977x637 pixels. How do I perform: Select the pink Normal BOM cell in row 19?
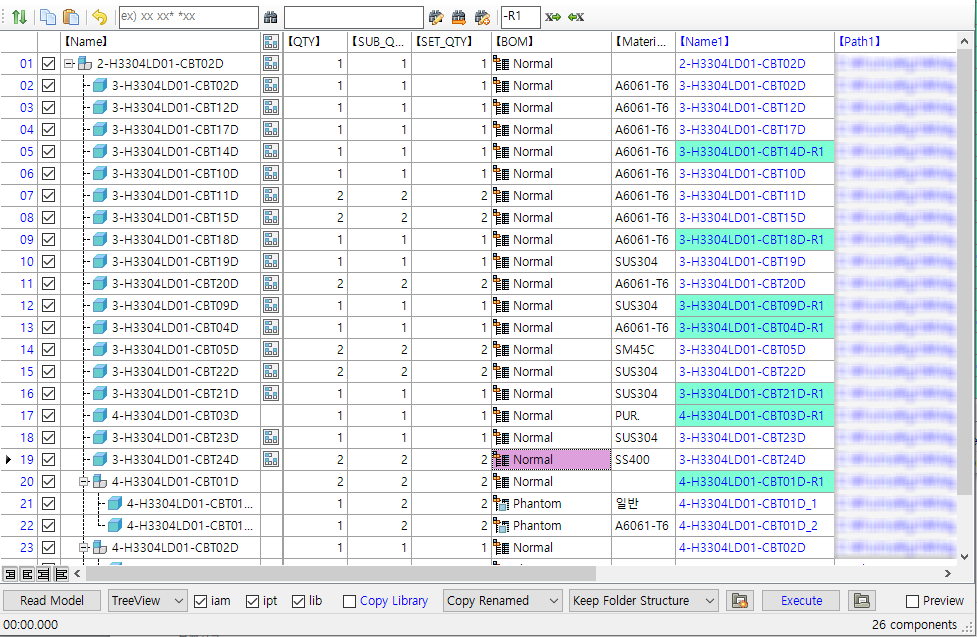point(551,460)
